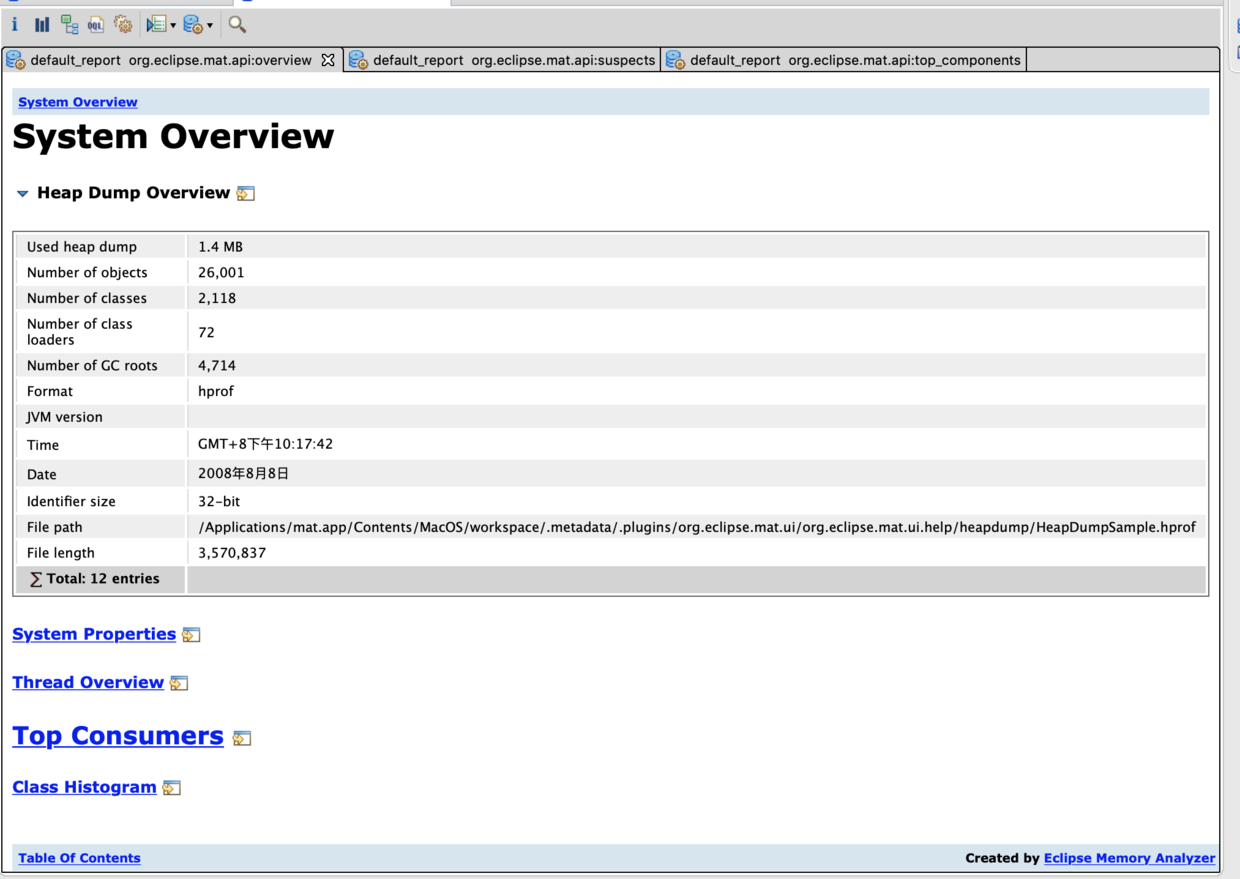Select the 1.4 MB used heap value
The width and height of the screenshot is (1240, 879).
pyautogui.click(x=220, y=247)
